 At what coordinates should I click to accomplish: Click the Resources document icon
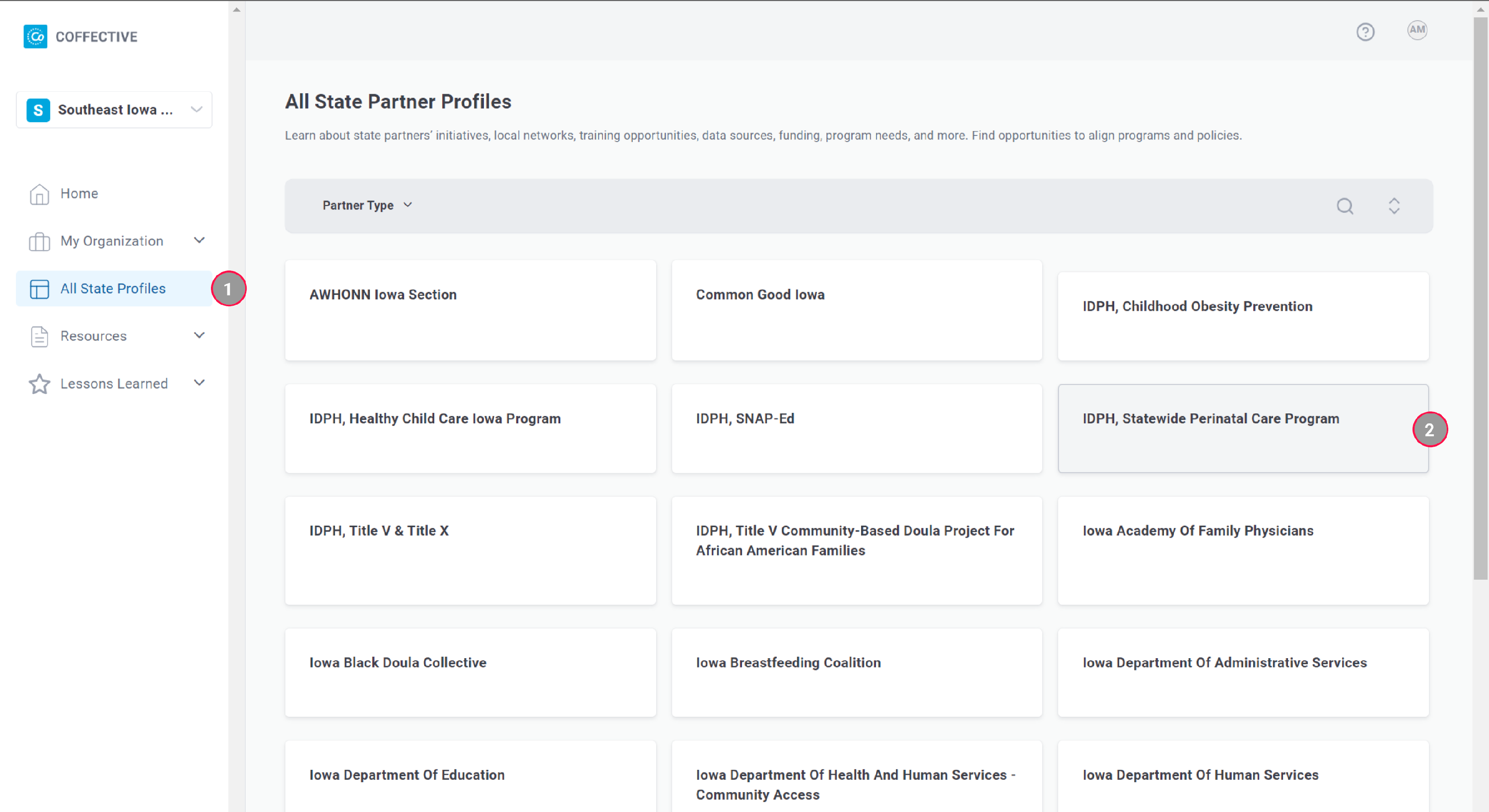click(x=39, y=337)
